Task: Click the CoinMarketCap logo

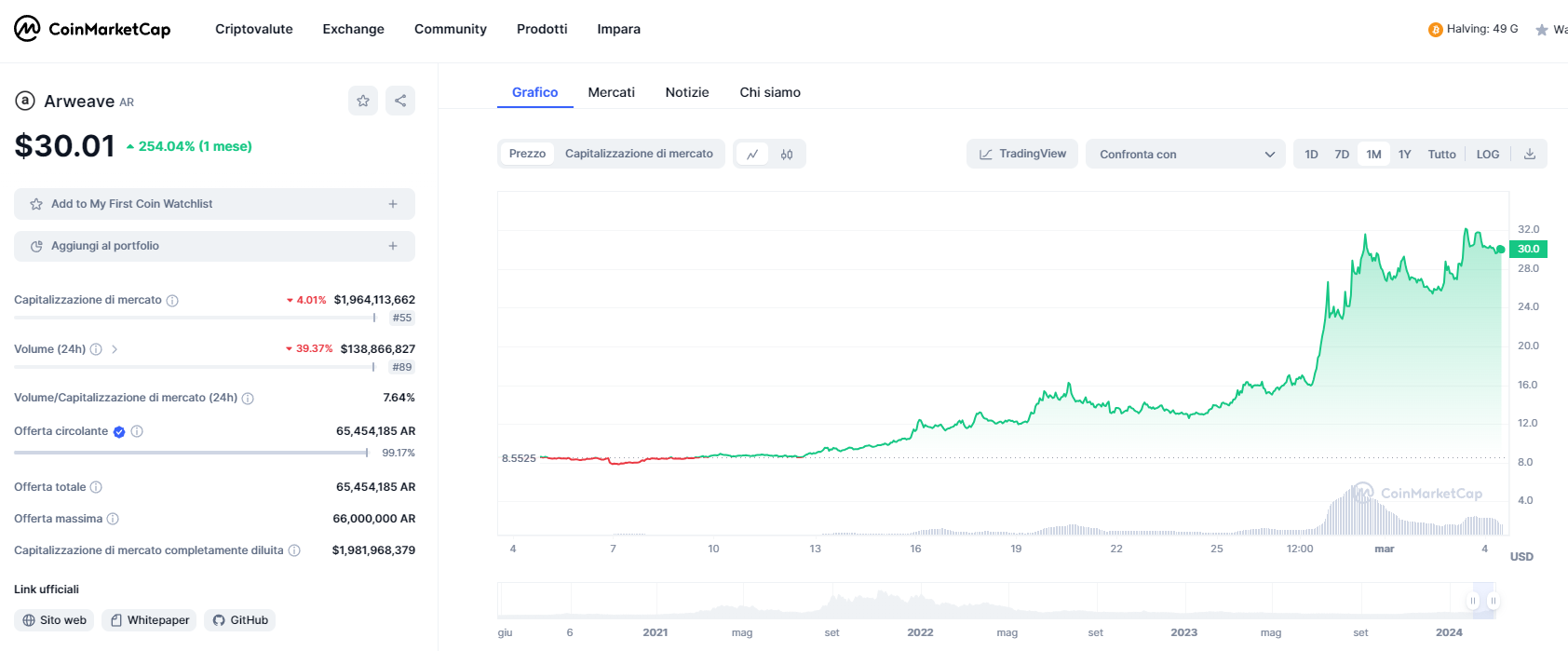Action: (x=92, y=29)
